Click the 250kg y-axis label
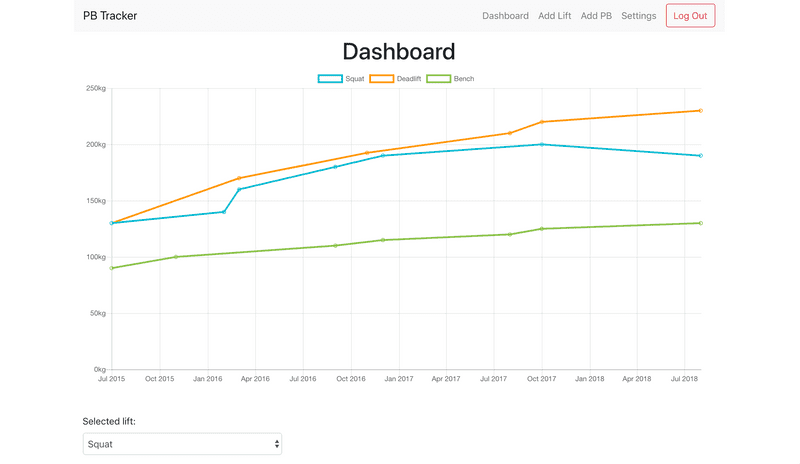The height and width of the screenshot is (464, 800). click(96, 88)
